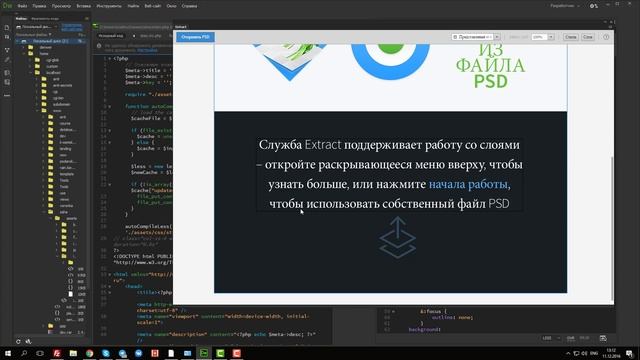
Task: Select the custom folder in file tree
Action: 52,66
